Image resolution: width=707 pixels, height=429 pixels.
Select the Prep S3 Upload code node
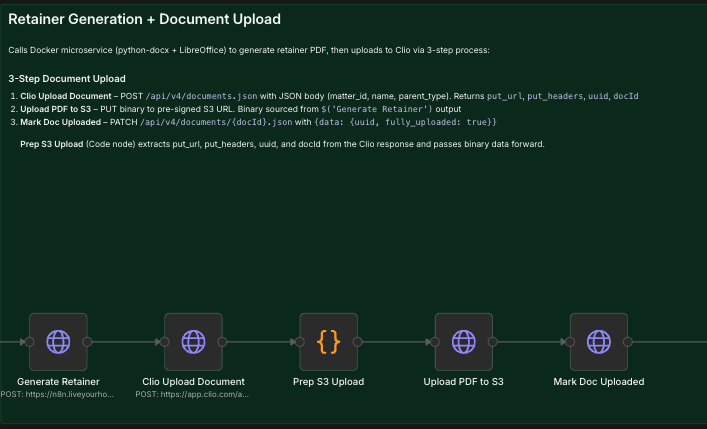[328, 342]
